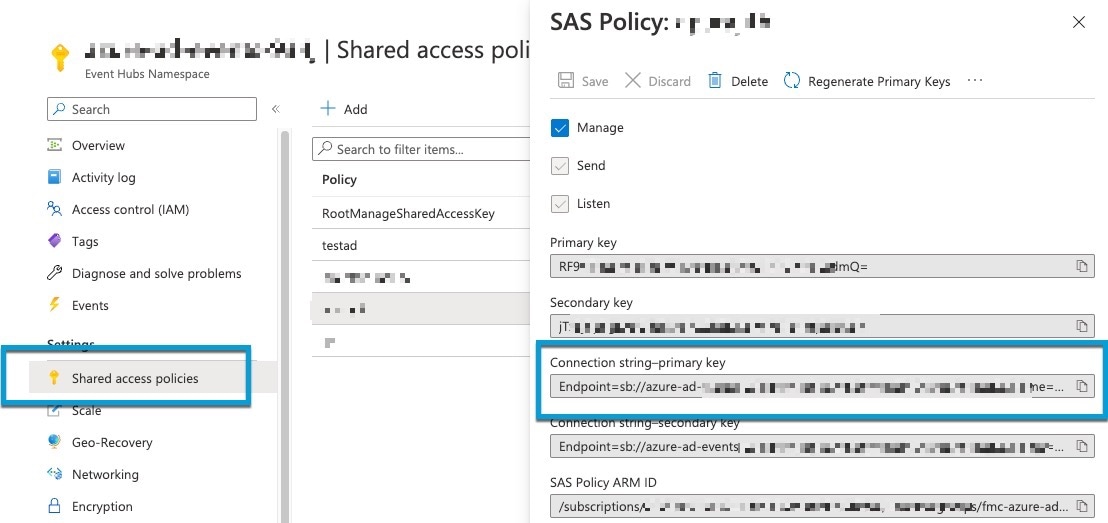The height and width of the screenshot is (523, 1108).
Task: Click the lightning bolt Events icon
Action: (54, 305)
